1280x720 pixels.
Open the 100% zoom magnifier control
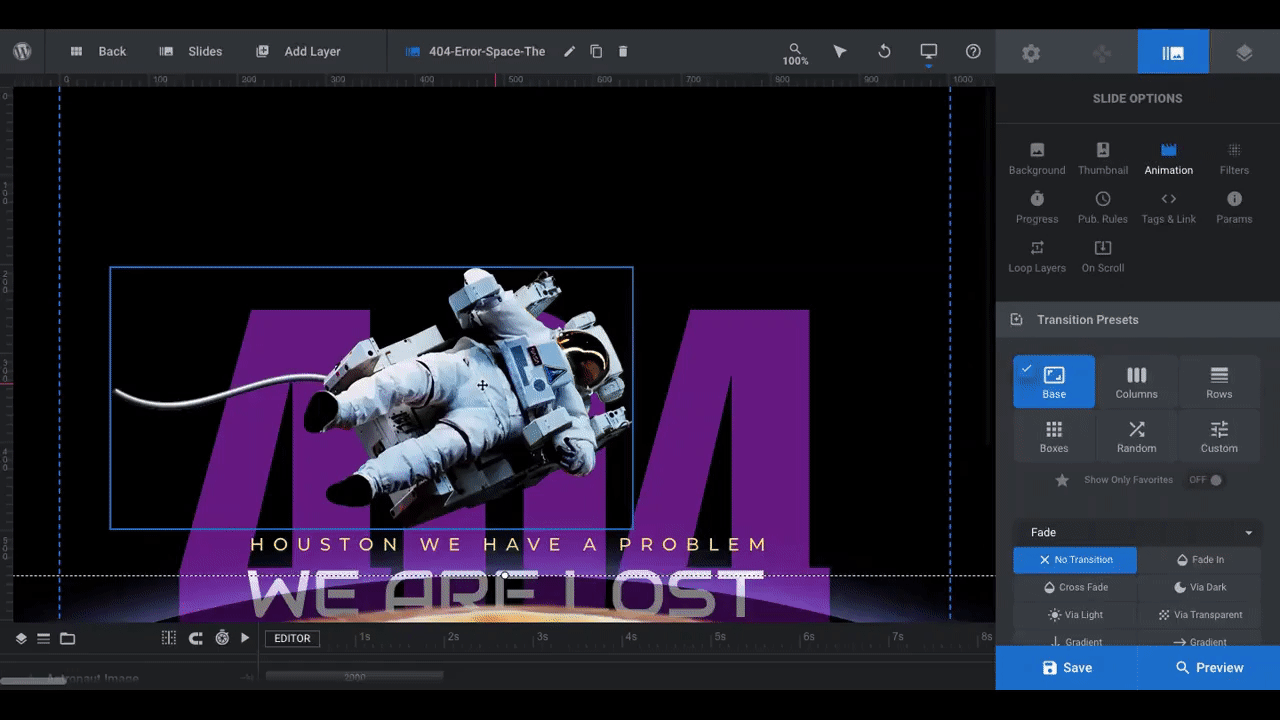point(795,54)
